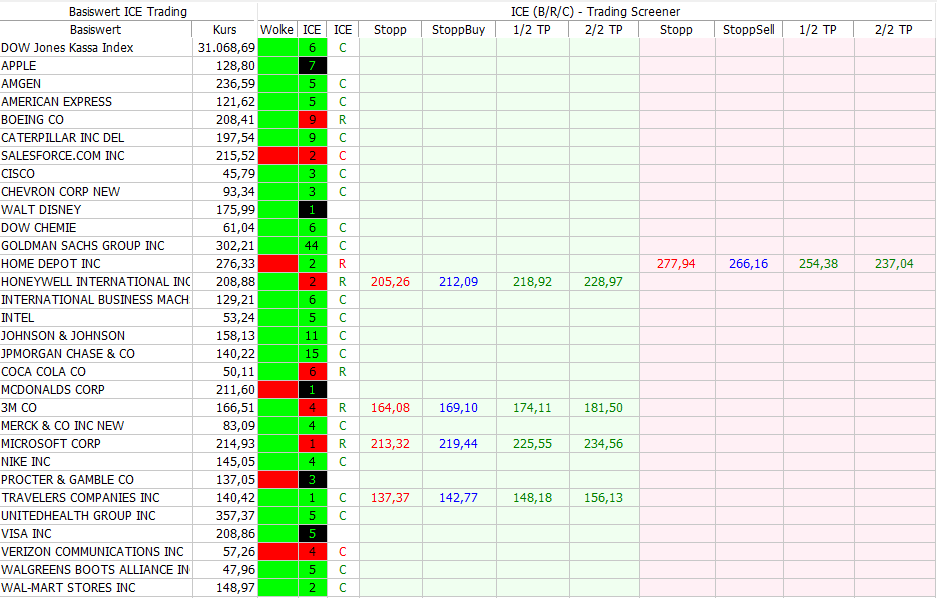Viewport: 937px width, 598px height.
Task: Click Home Depot sell Stopp 277,94
Action: (676, 263)
